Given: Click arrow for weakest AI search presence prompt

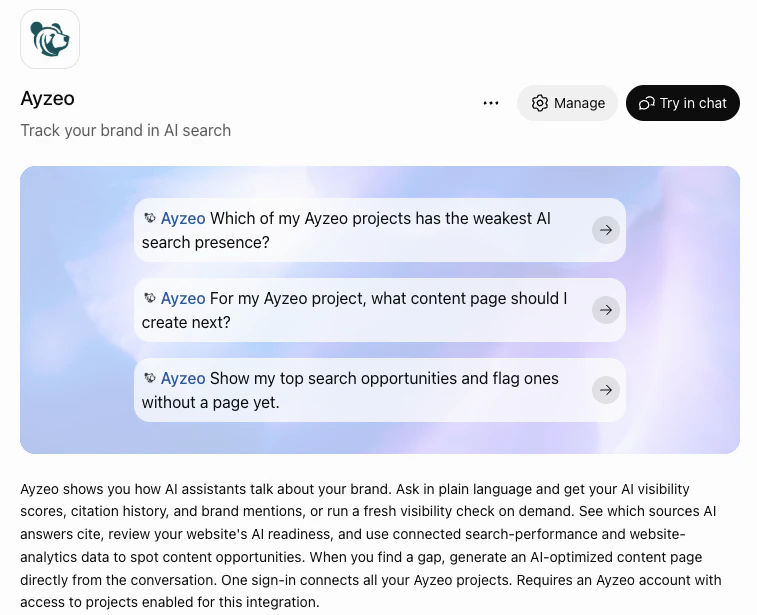Looking at the screenshot, I should 606,230.
